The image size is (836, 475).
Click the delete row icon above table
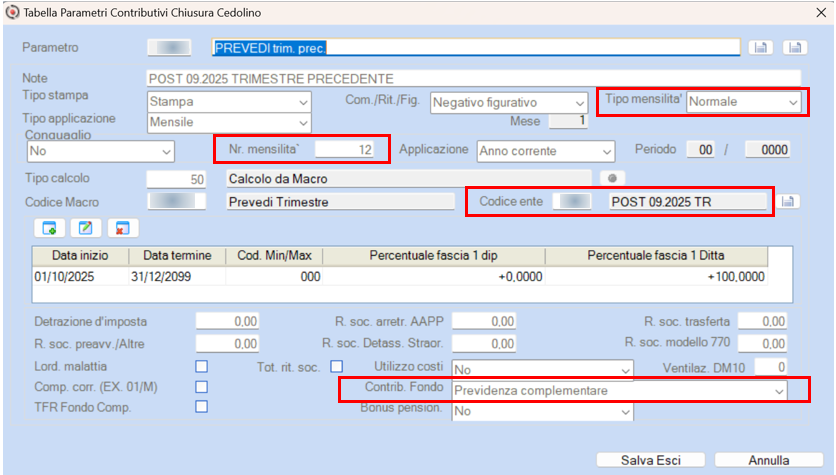click(x=123, y=228)
